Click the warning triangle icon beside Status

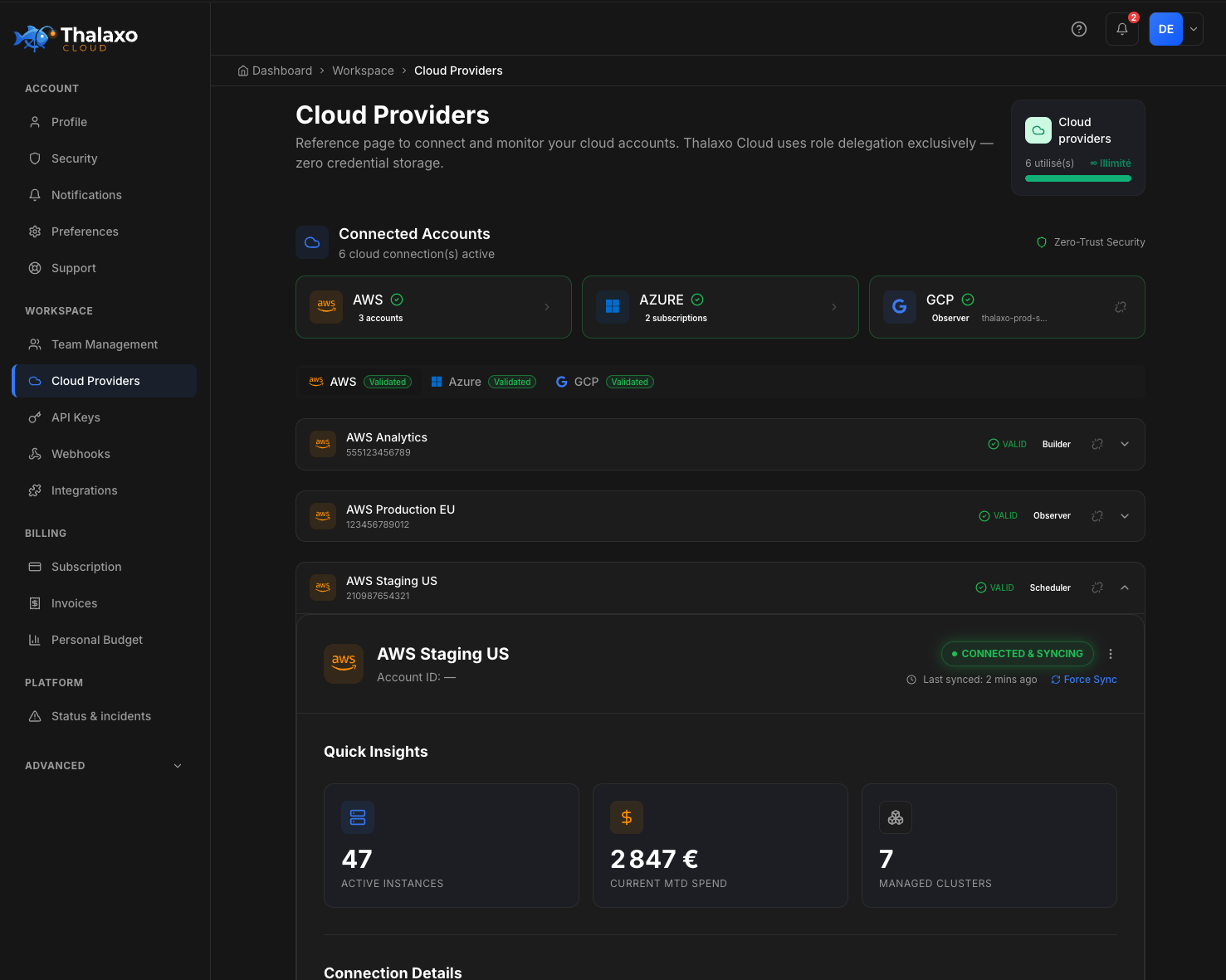pyautogui.click(x=35, y=716)
